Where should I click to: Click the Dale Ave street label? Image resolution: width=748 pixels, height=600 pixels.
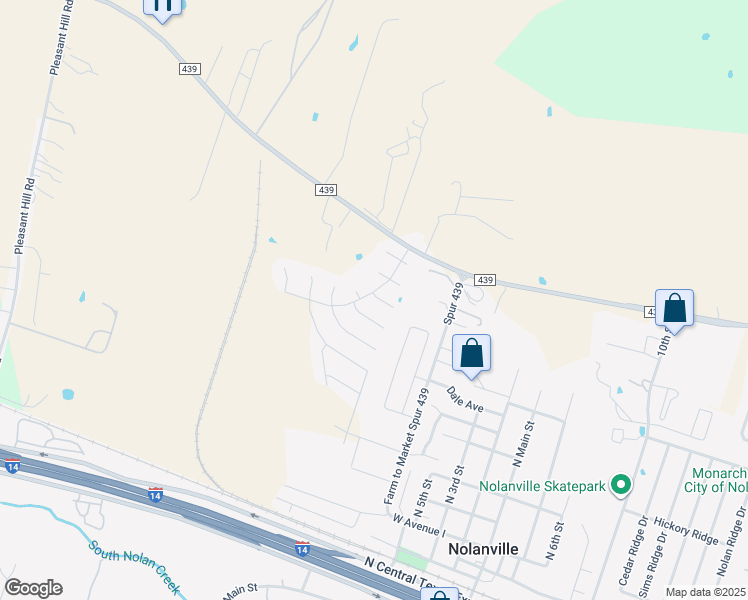coord(465,400)
